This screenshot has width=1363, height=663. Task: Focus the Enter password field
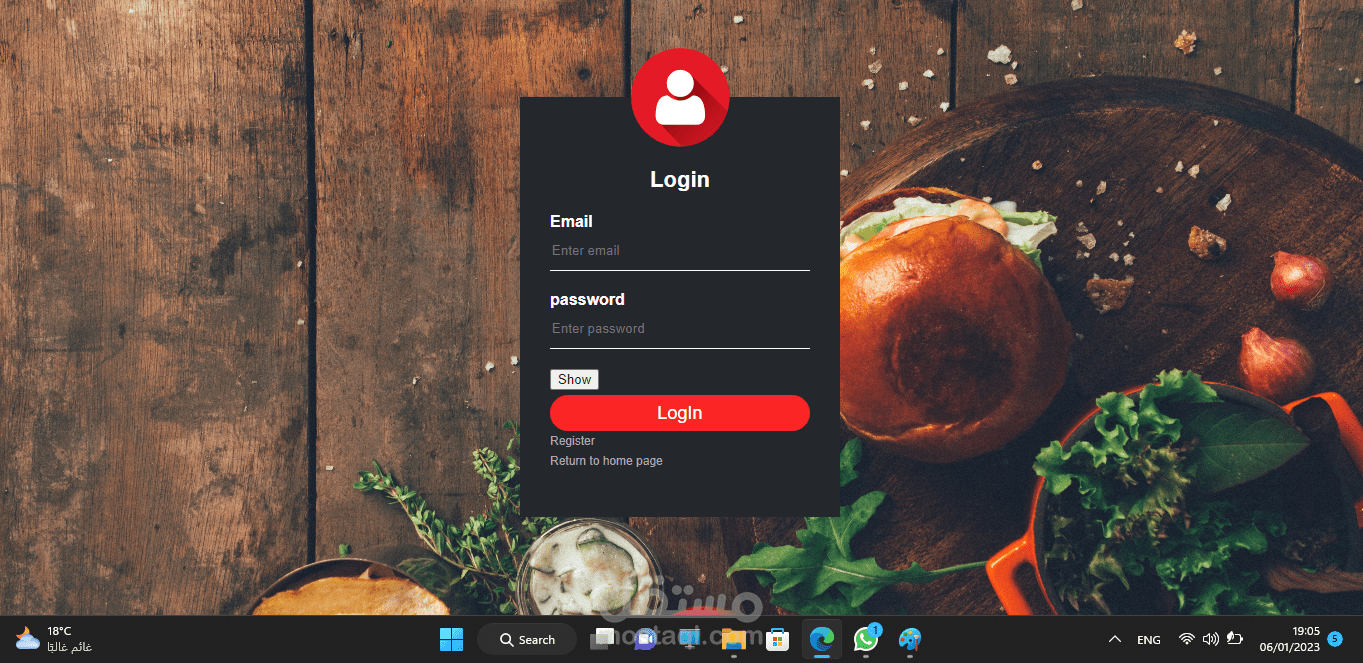(680, 329)
